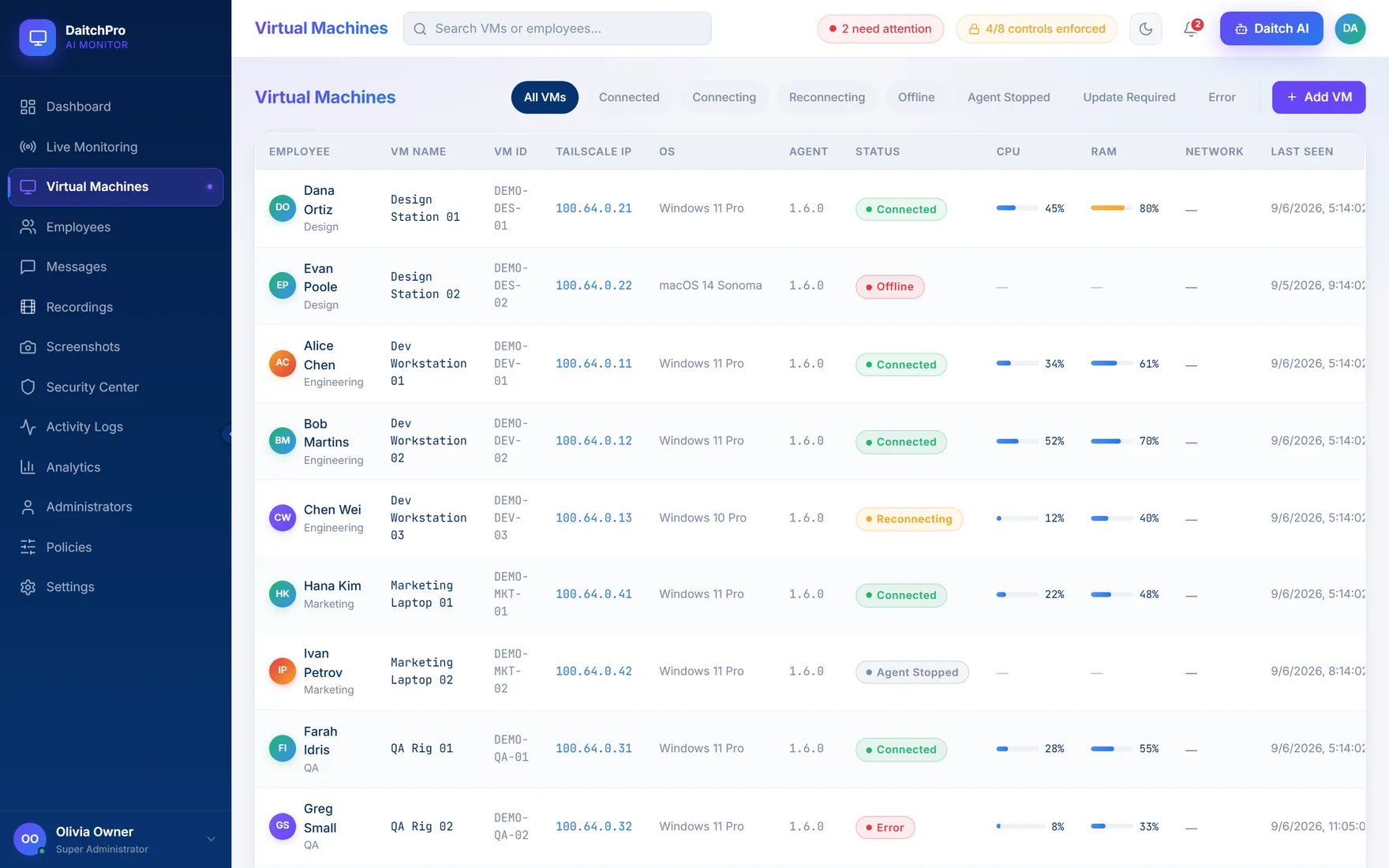Open the Employees people icon
This screenshot has height=868, width=1389.
[28, 227]
